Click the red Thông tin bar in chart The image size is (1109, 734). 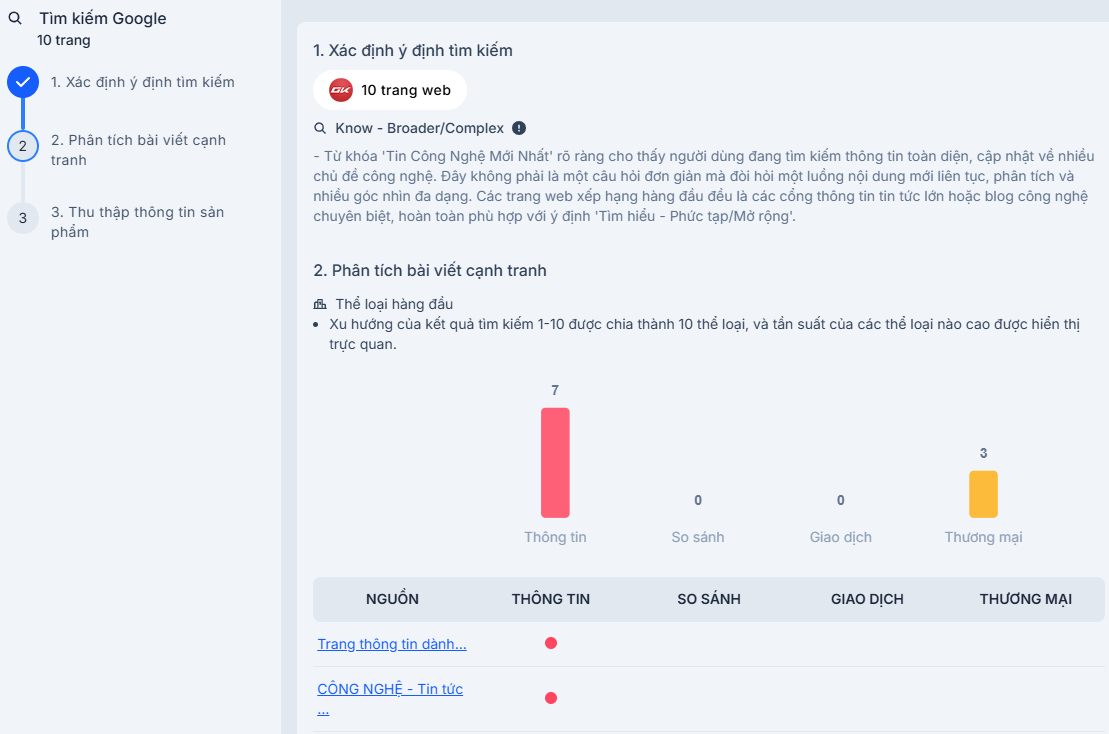555,462
